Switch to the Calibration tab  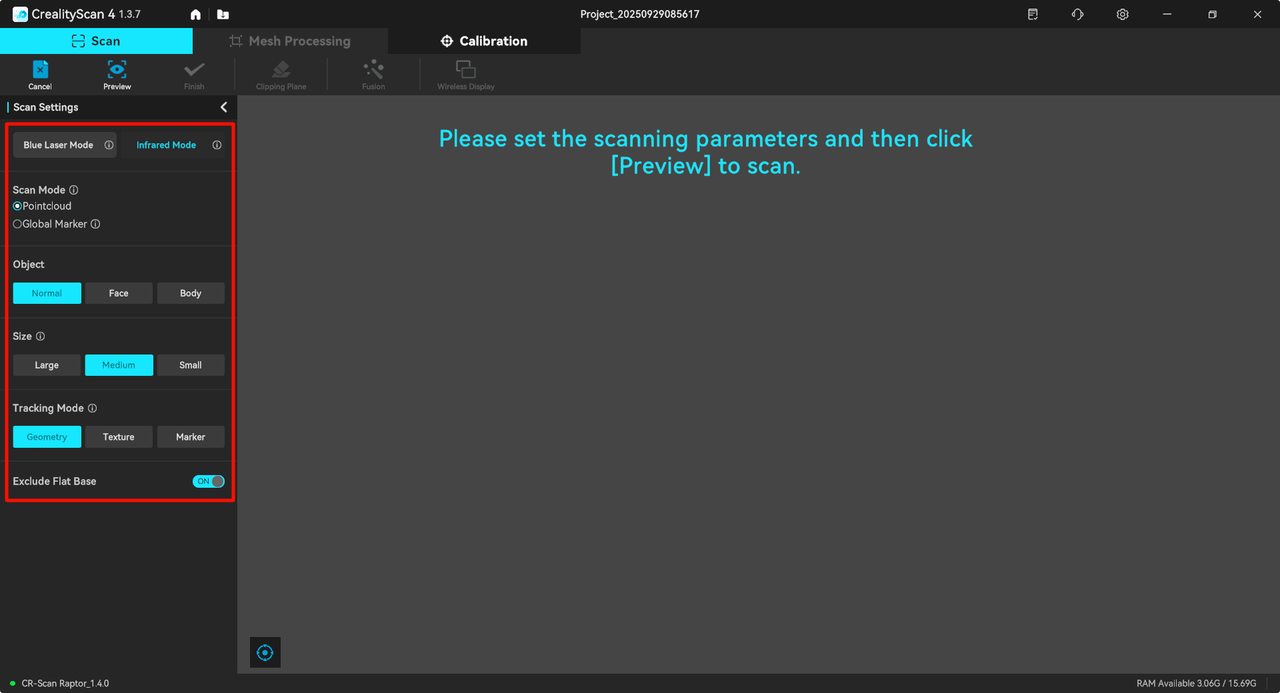click(484, 41)
